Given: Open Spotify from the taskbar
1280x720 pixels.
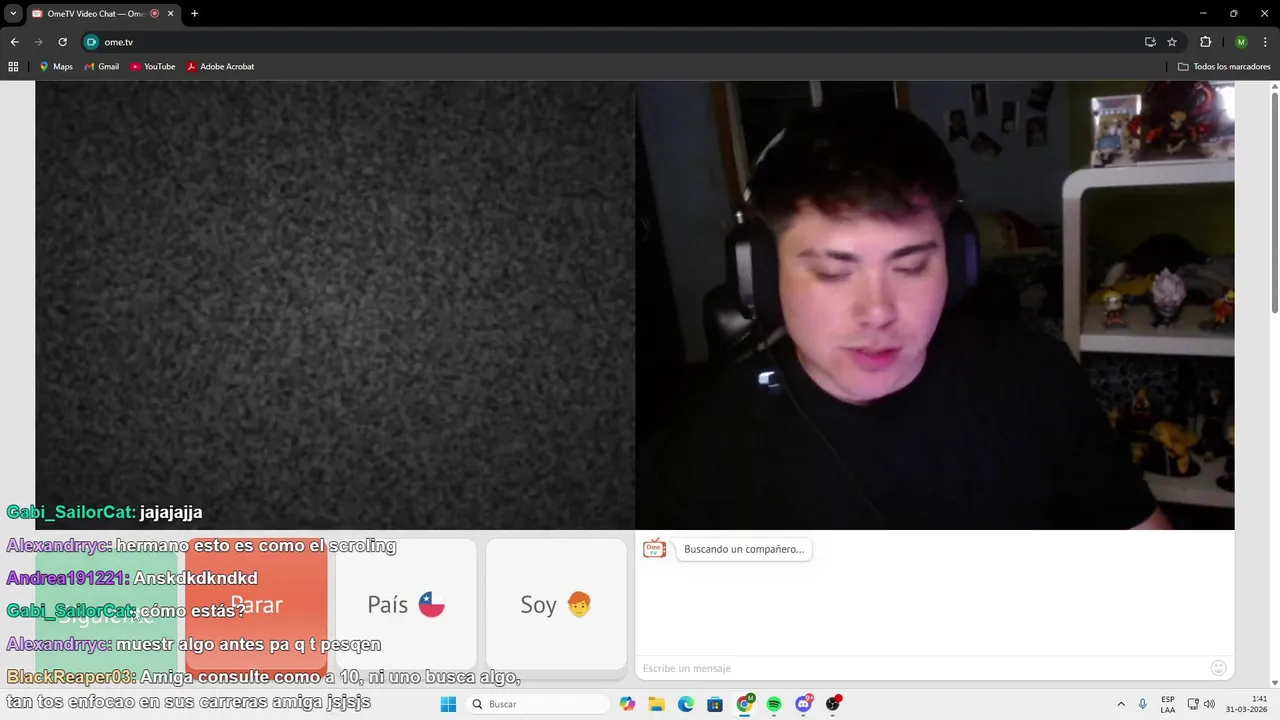Looking at the screenshot, I should click(x=774, y=704).
